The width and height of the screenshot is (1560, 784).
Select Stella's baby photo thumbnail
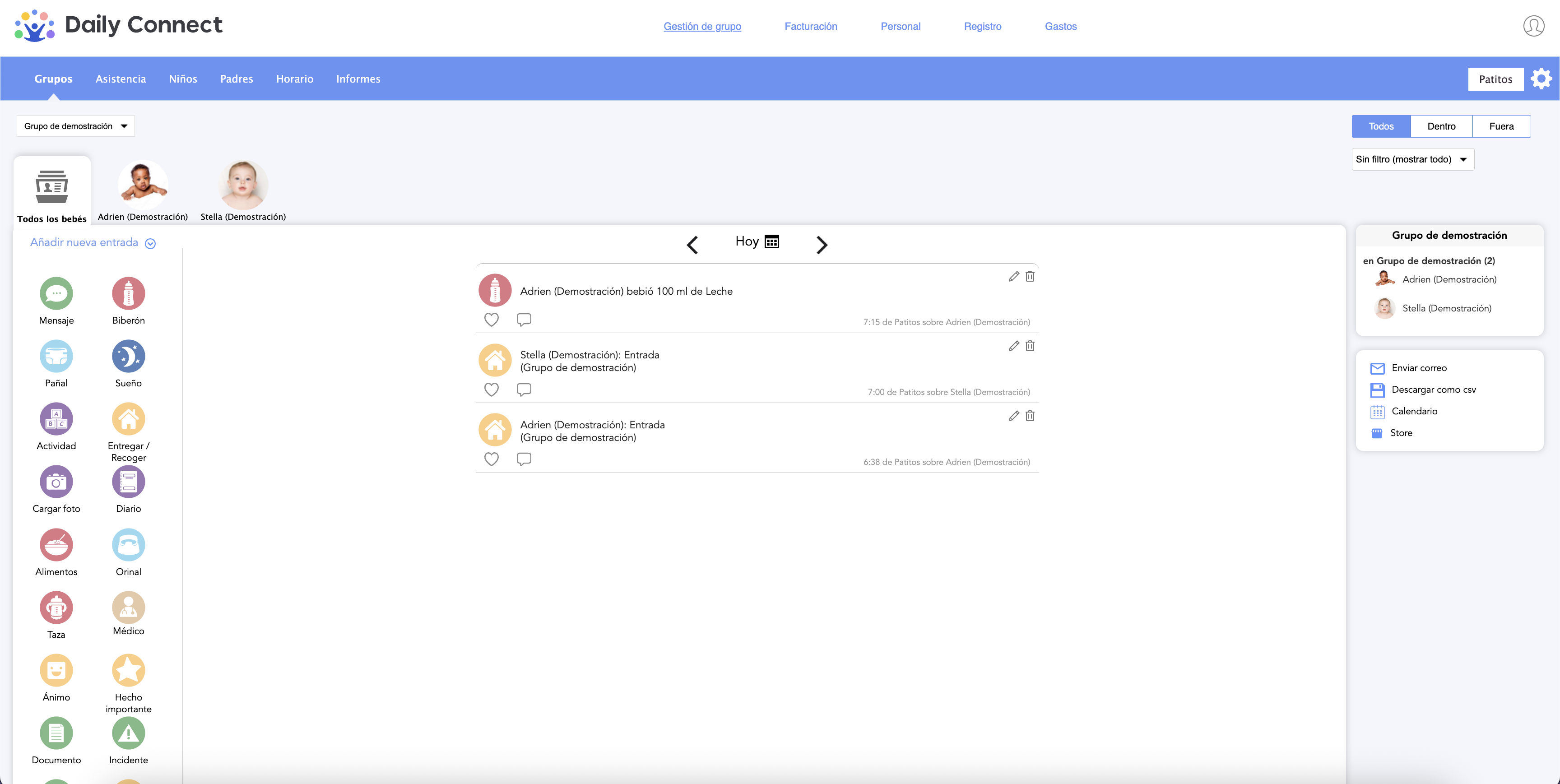click(x=243, y=185)
